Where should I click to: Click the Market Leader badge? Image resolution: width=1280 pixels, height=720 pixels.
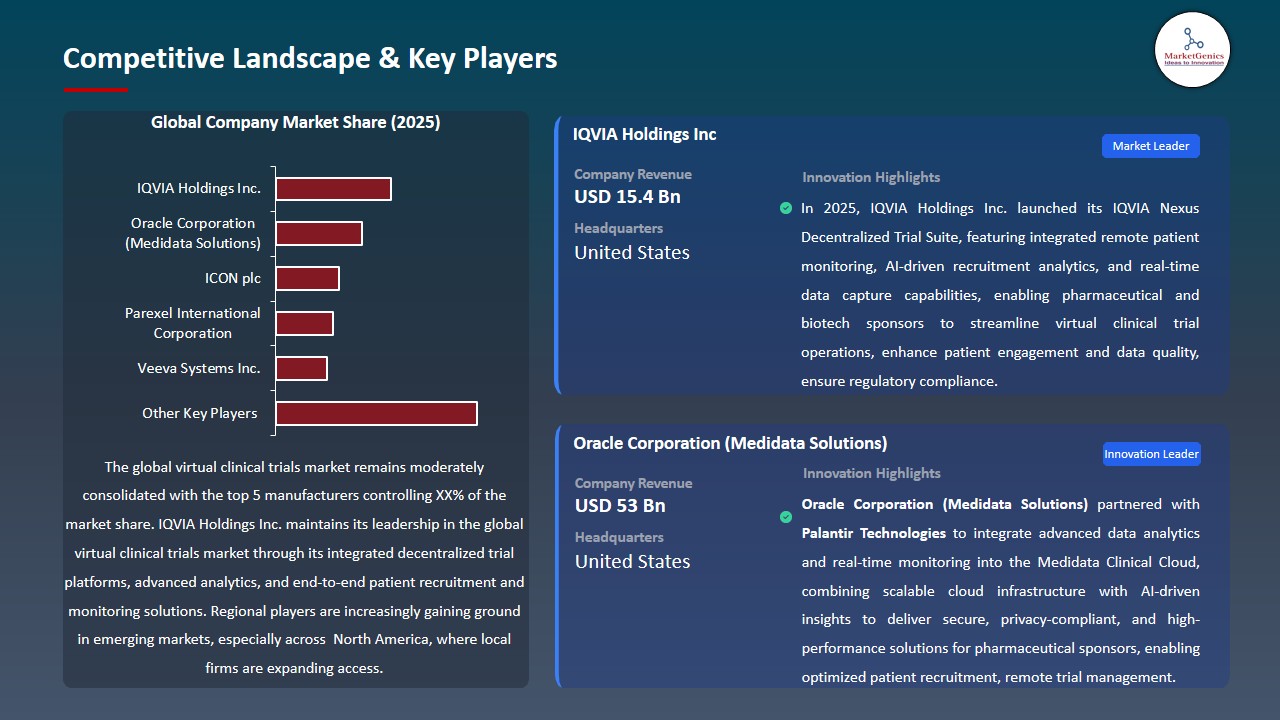click(1150, 145)
